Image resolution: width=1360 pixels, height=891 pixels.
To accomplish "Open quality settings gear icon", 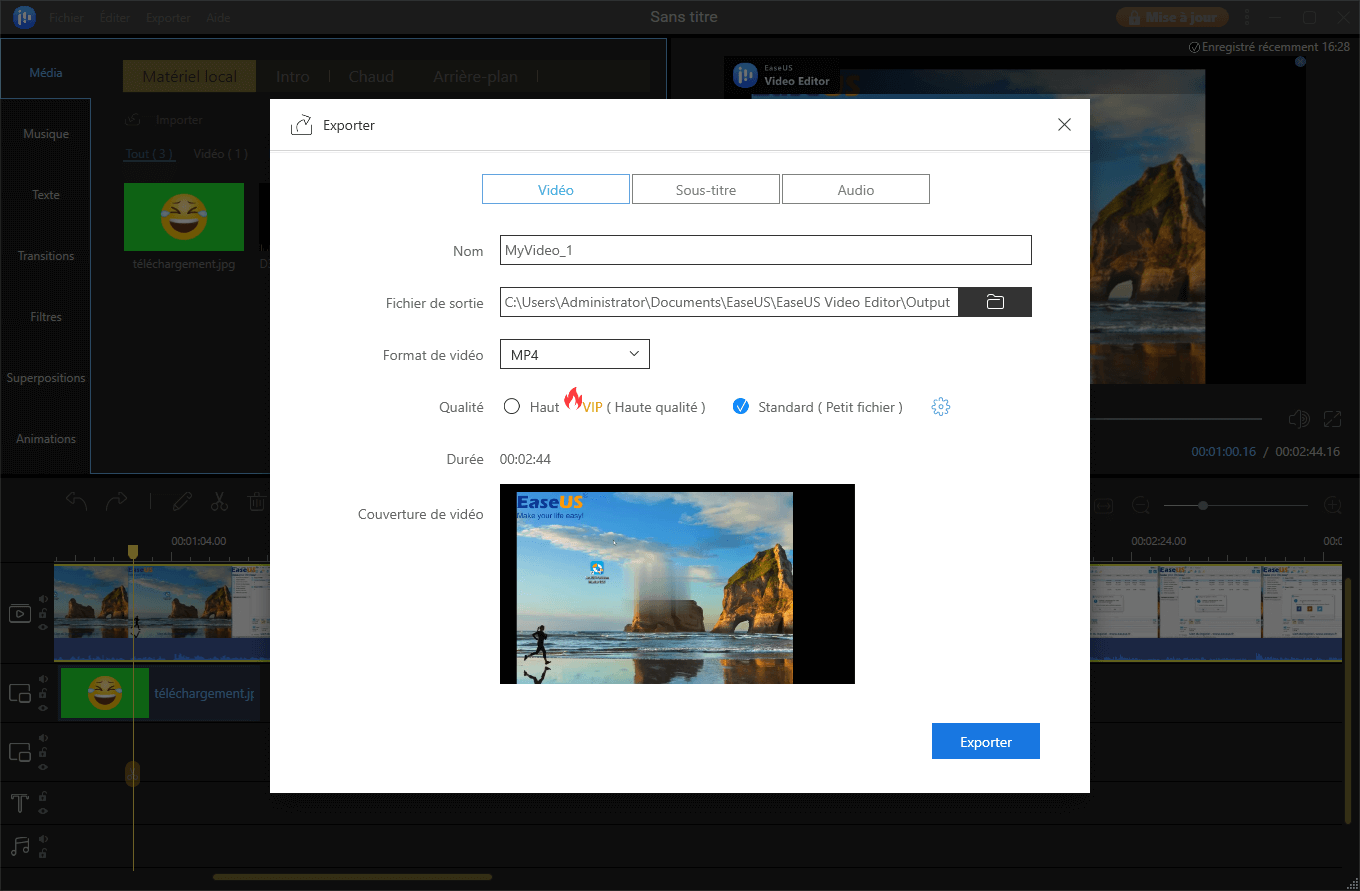I will 940,407.
